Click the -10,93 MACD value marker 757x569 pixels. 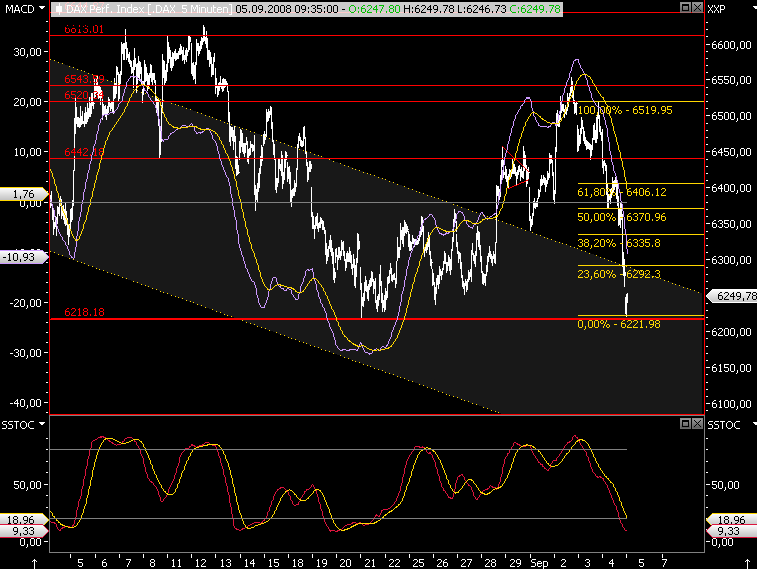24,257
